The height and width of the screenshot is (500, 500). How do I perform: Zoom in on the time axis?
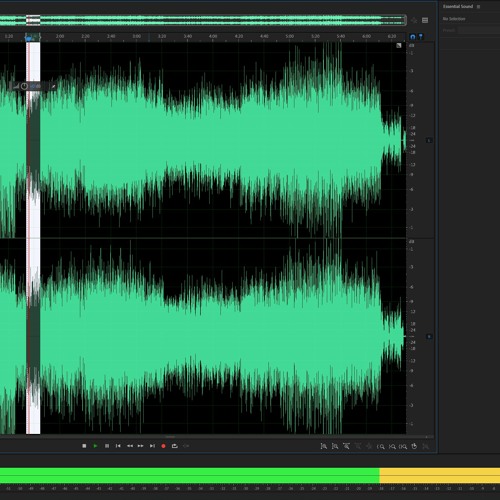tap(346, 446)
